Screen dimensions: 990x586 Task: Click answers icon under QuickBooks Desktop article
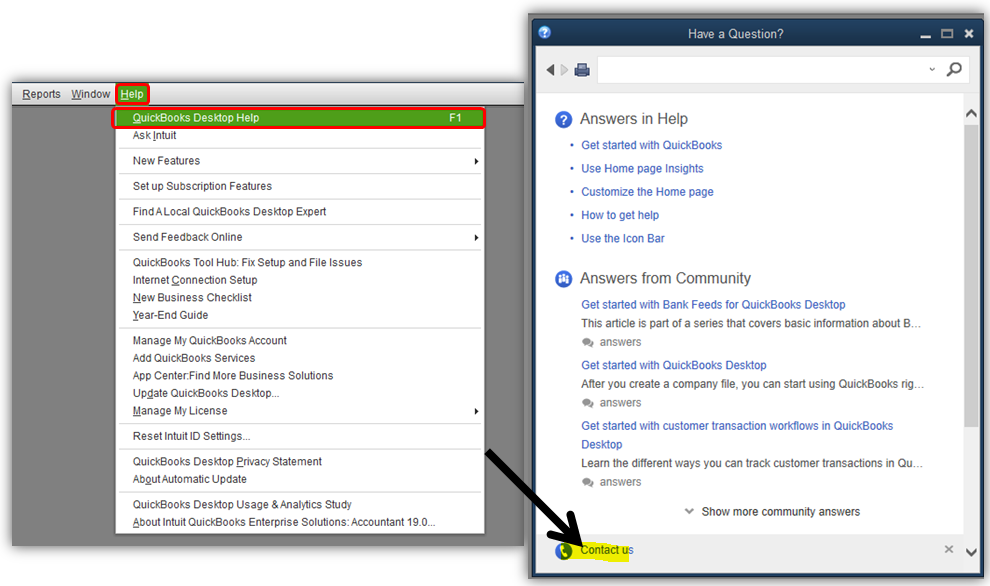tap(588, 403)
